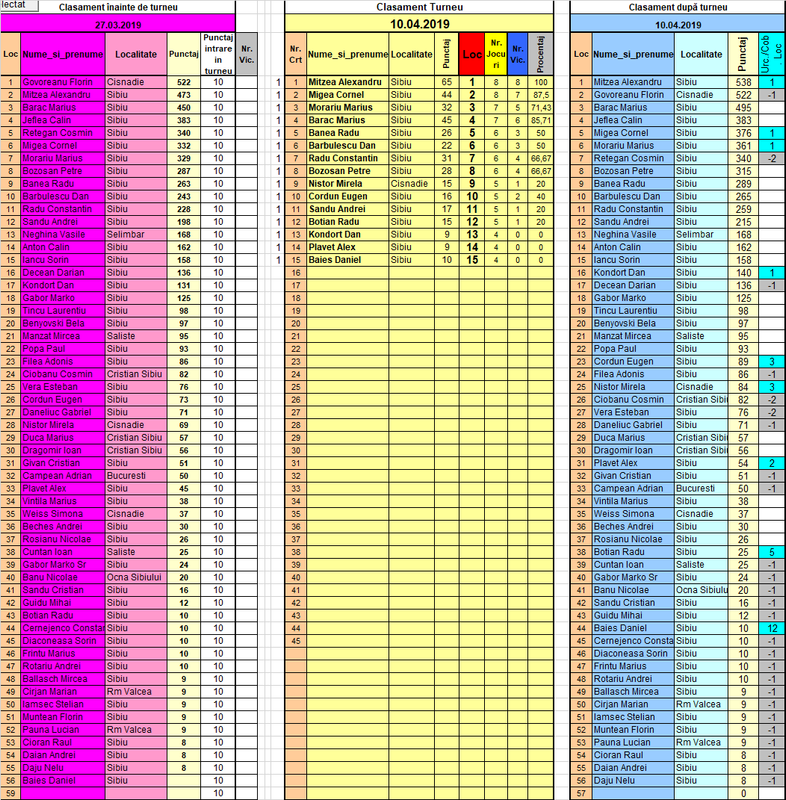Click Bucuresti locality in the pre-tournament table
Viewport: 786px width, 800px height.
(x=136, y=476)
